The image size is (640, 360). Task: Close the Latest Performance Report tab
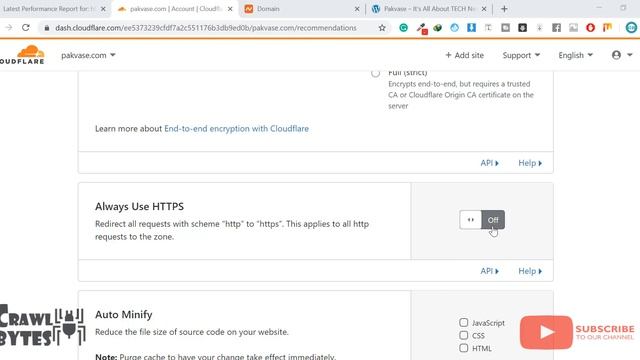coord(103,9)
